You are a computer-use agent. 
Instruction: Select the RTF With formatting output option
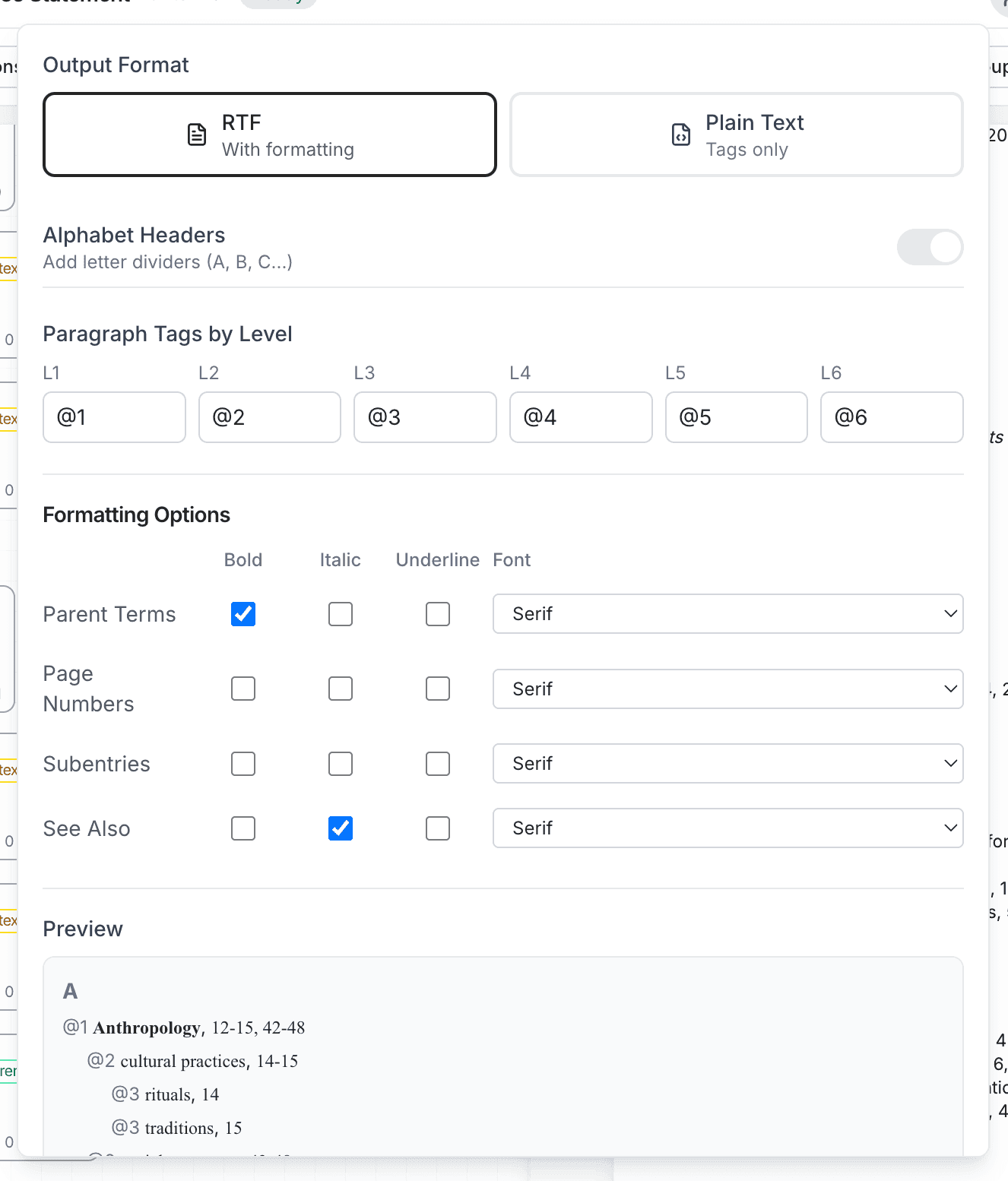click(x=270, y=135)
